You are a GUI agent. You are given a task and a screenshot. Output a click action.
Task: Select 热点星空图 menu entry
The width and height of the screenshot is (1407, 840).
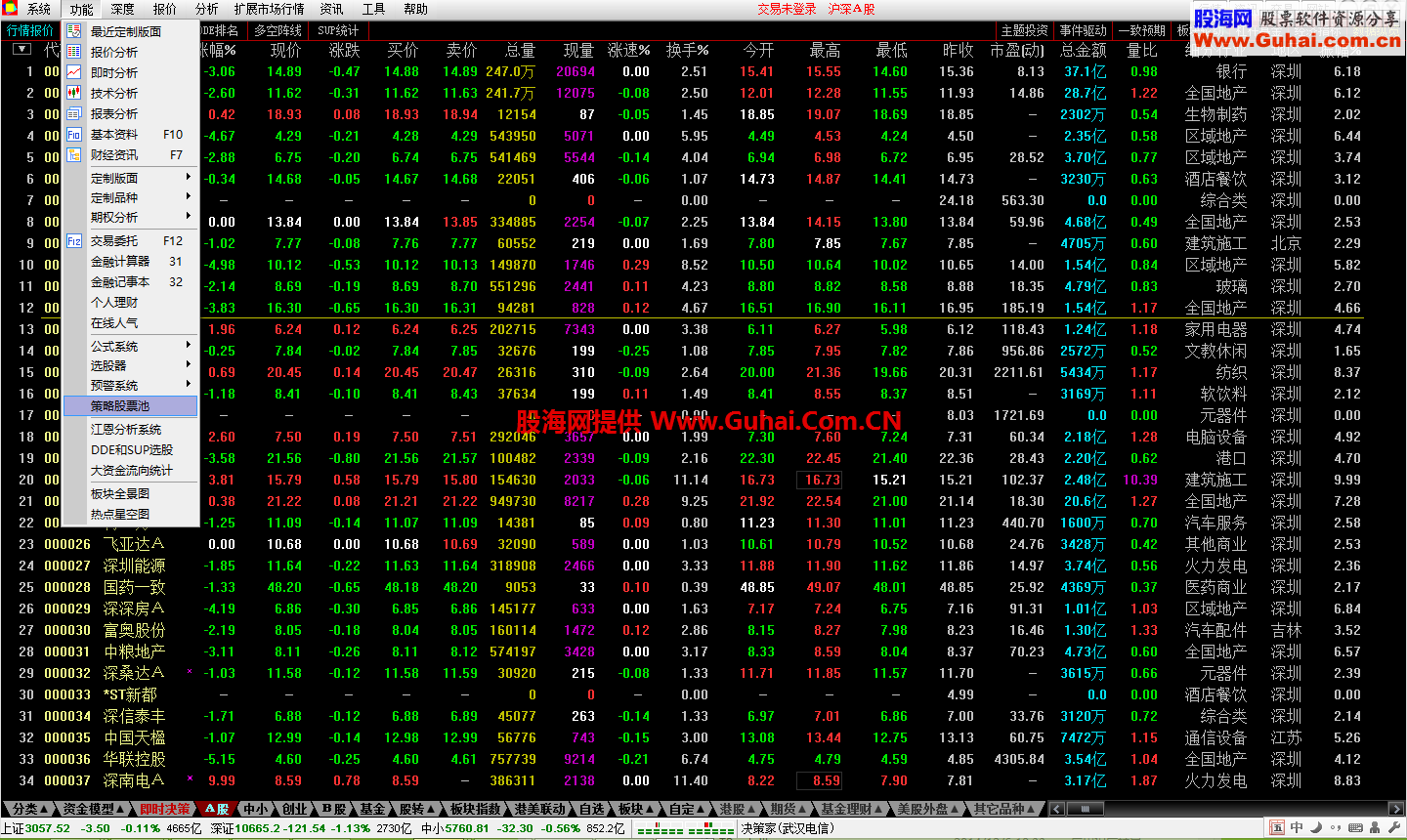tap(131, 515)
